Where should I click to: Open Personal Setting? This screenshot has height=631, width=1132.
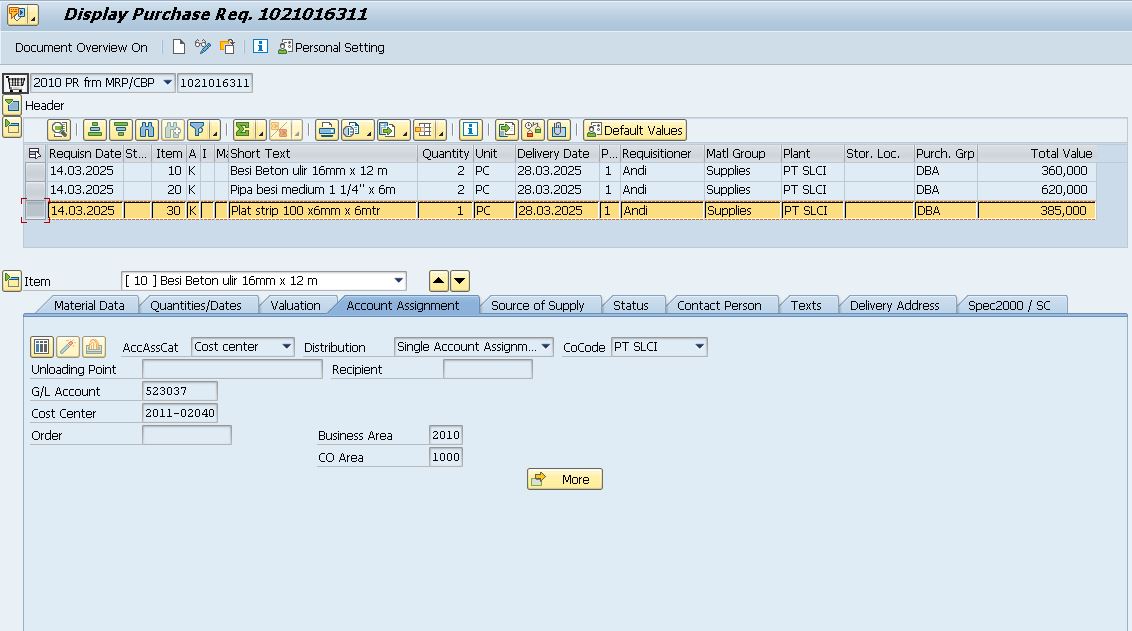point(331,48)
